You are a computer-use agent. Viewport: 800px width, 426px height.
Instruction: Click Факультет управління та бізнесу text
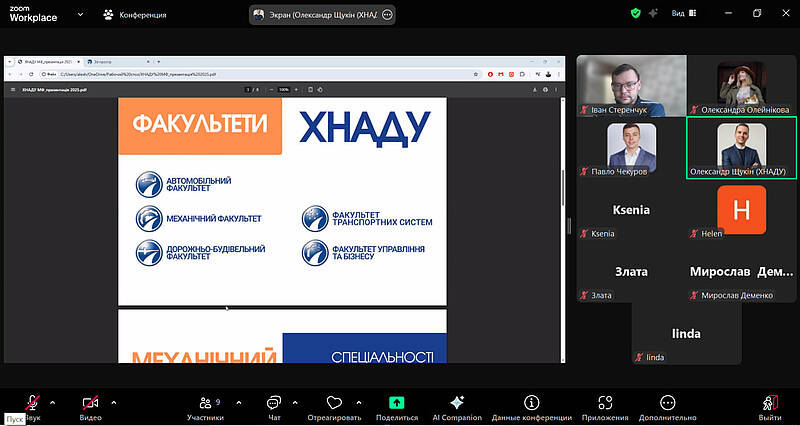(379, 253)
